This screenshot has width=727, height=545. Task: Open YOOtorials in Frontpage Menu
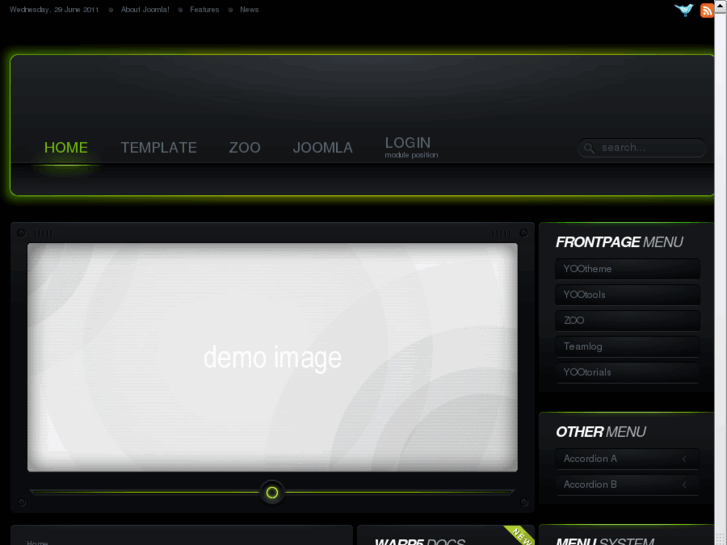pos(627,372)
